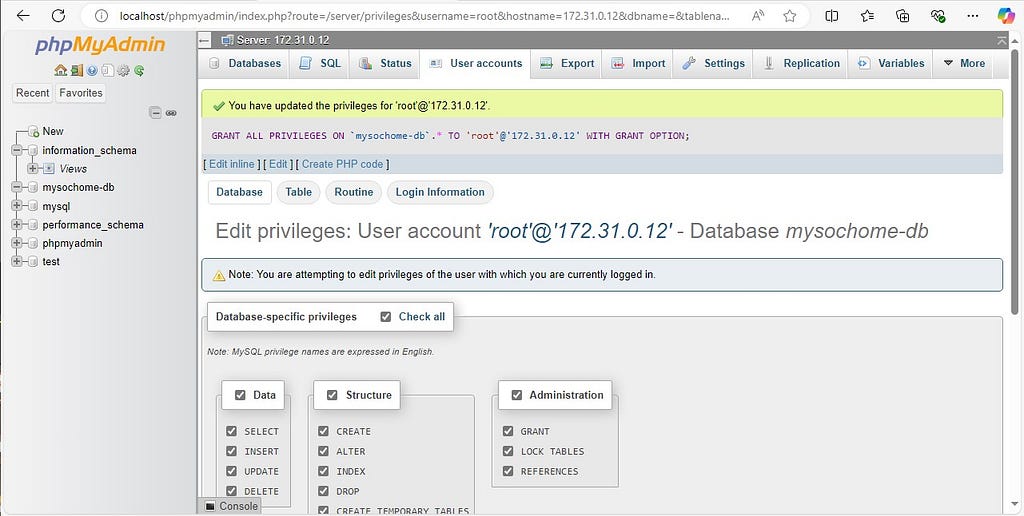Image resolution: width=1024 pixels, height=516 pixels.
Task: Uncheck the CREATE privilege
Action: (323, 431)
